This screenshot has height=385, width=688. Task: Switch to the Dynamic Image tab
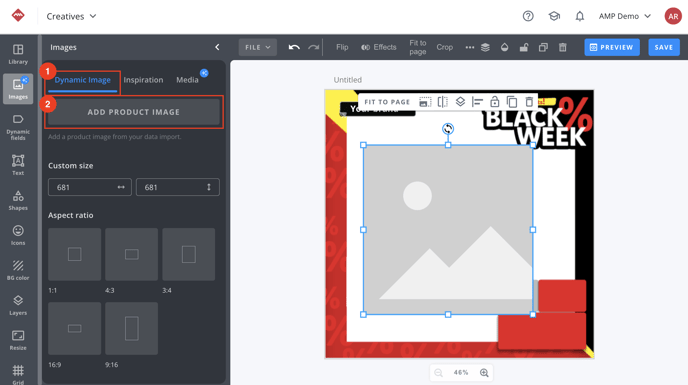tap(82, 80)
